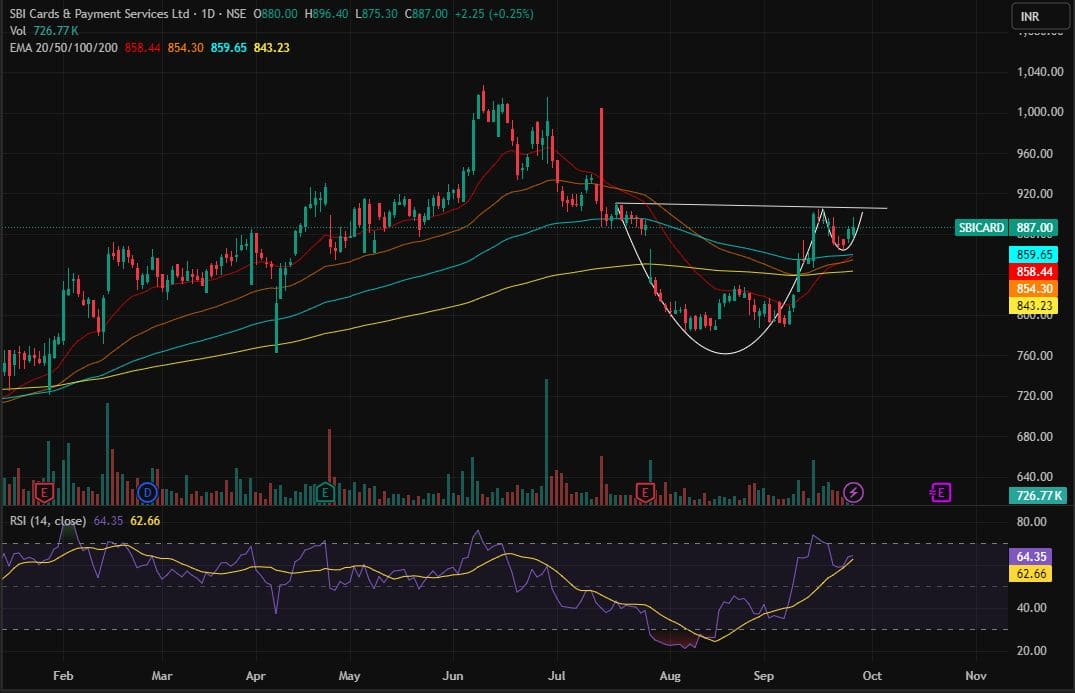1075x693 pixels.
Task: Select the white horizontal resistance trendline
Action: (750, 206)
